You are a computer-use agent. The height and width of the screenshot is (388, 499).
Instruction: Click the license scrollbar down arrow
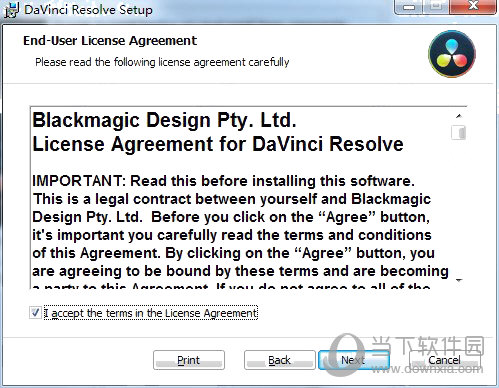[x=459, y=280]
